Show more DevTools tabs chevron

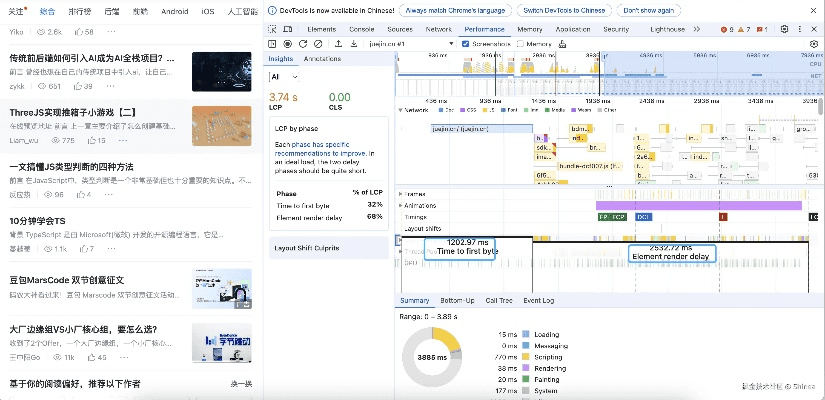pos(695,30)
